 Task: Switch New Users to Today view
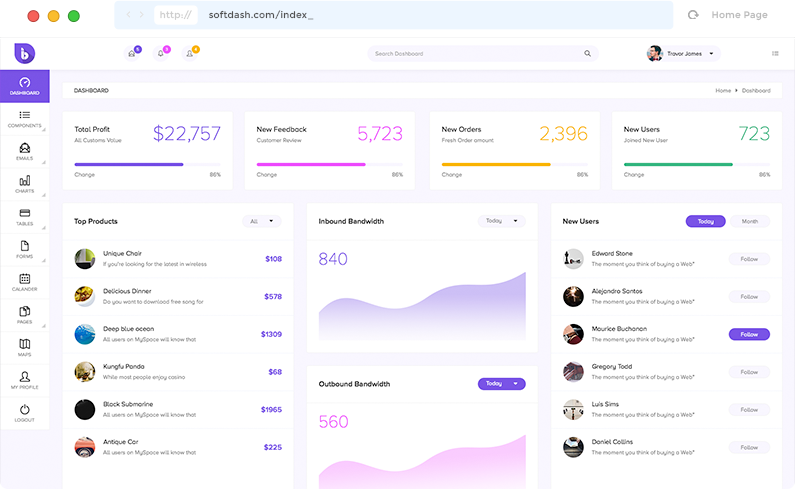[x=706, y=221]
